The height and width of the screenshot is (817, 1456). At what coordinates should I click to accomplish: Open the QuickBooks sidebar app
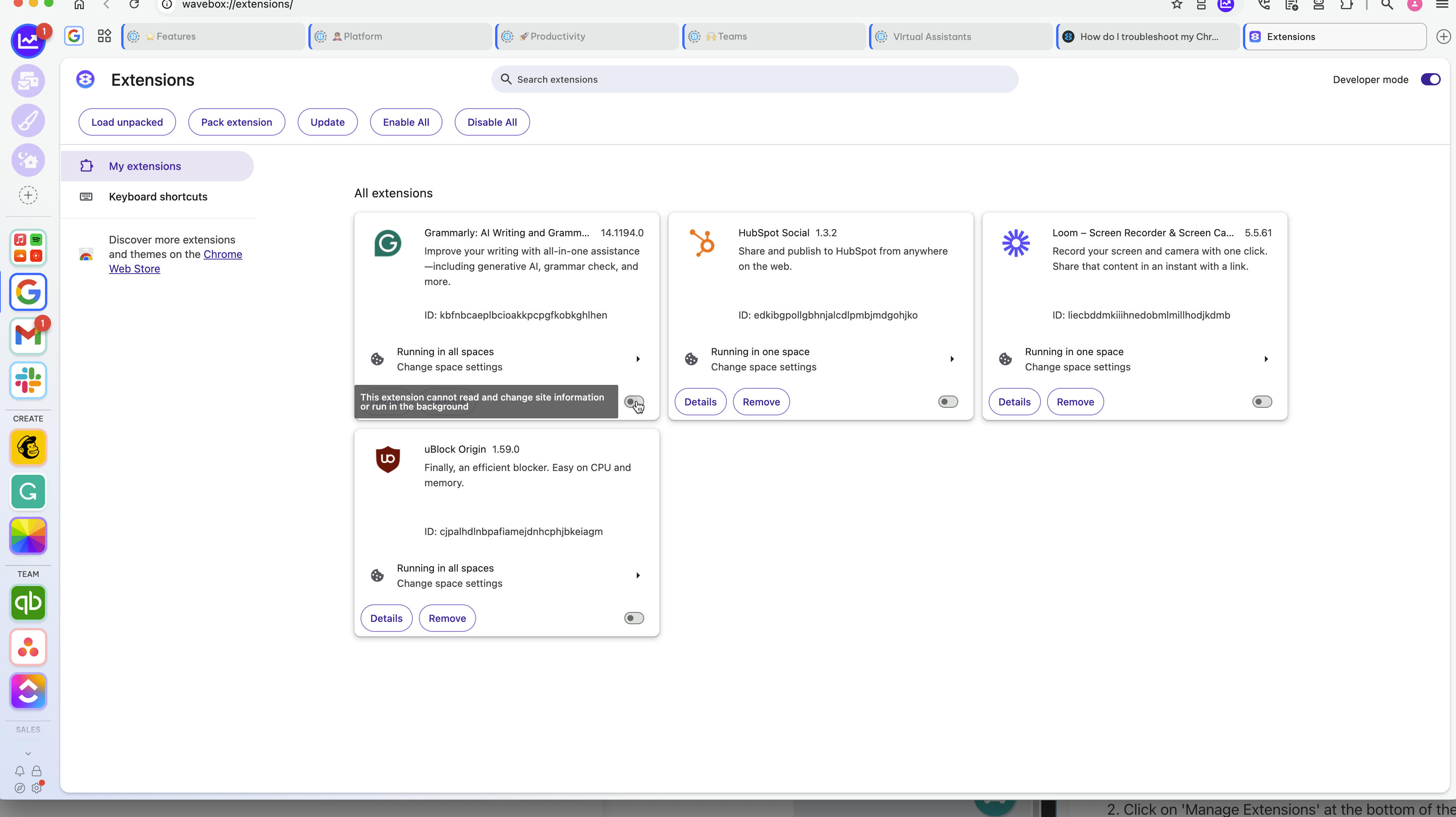[28, 603]
